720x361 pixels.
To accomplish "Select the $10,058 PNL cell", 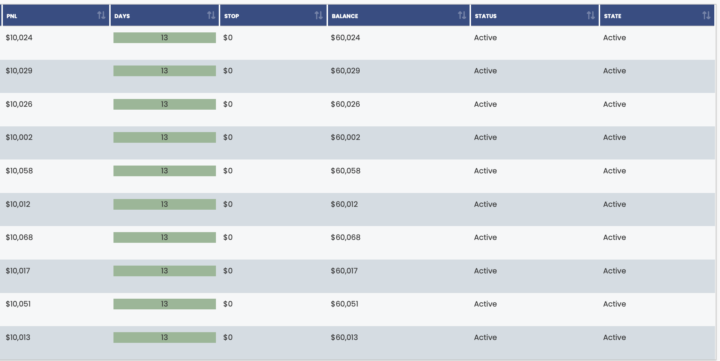I will [x=19, y=171].
